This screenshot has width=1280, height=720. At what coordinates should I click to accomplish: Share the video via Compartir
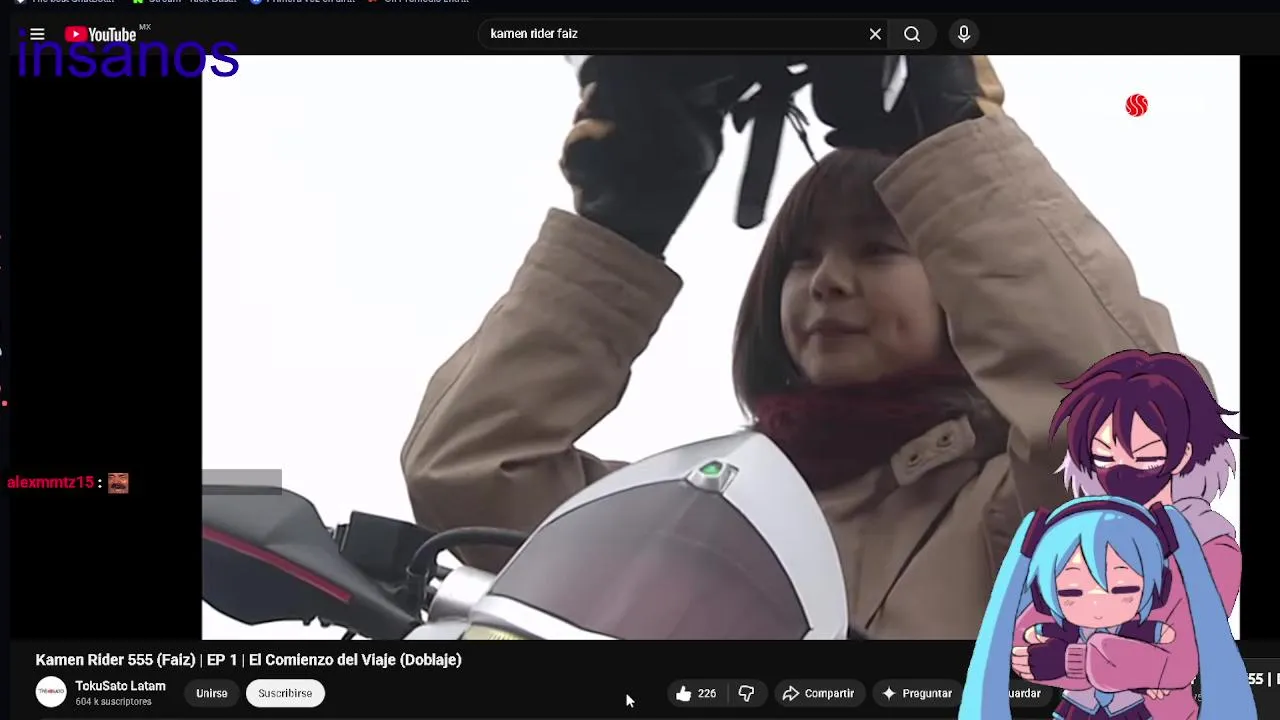[x=818, y=693]
